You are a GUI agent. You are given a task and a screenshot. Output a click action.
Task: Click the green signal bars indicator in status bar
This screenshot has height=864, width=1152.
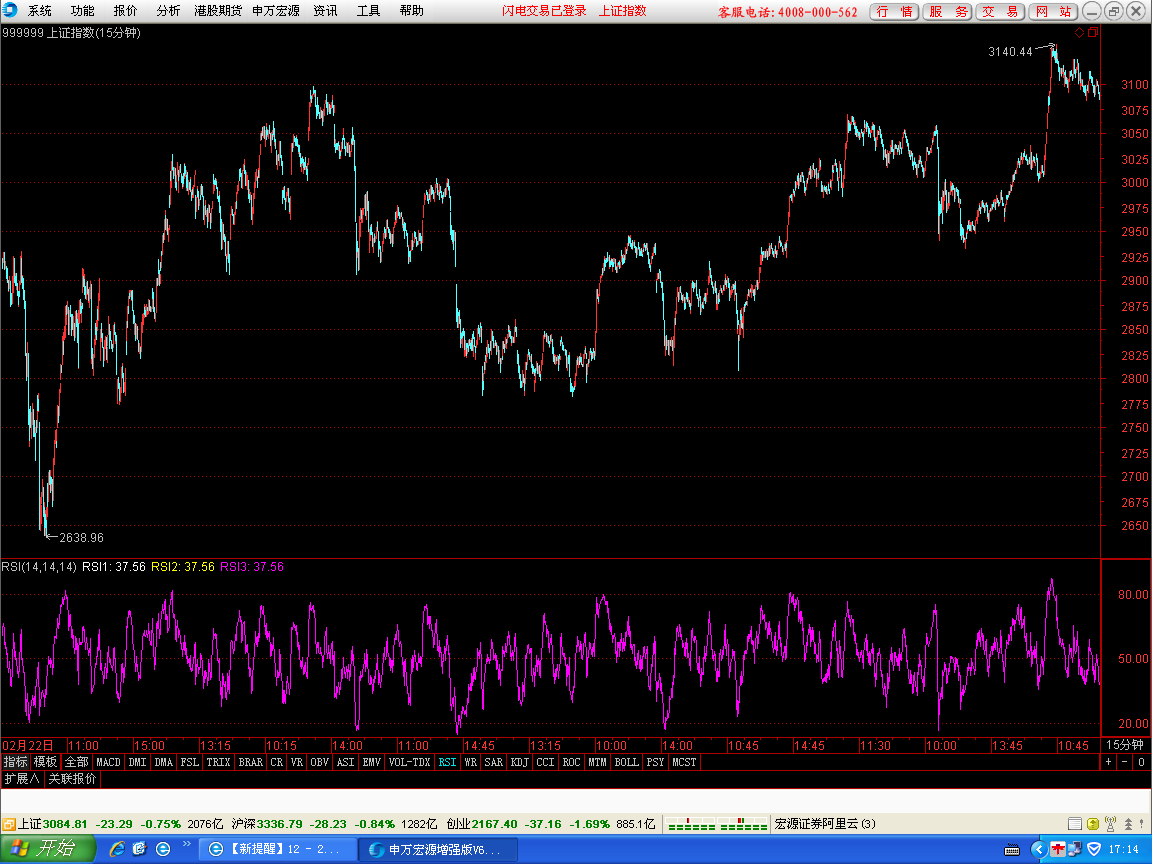point(716,824)
